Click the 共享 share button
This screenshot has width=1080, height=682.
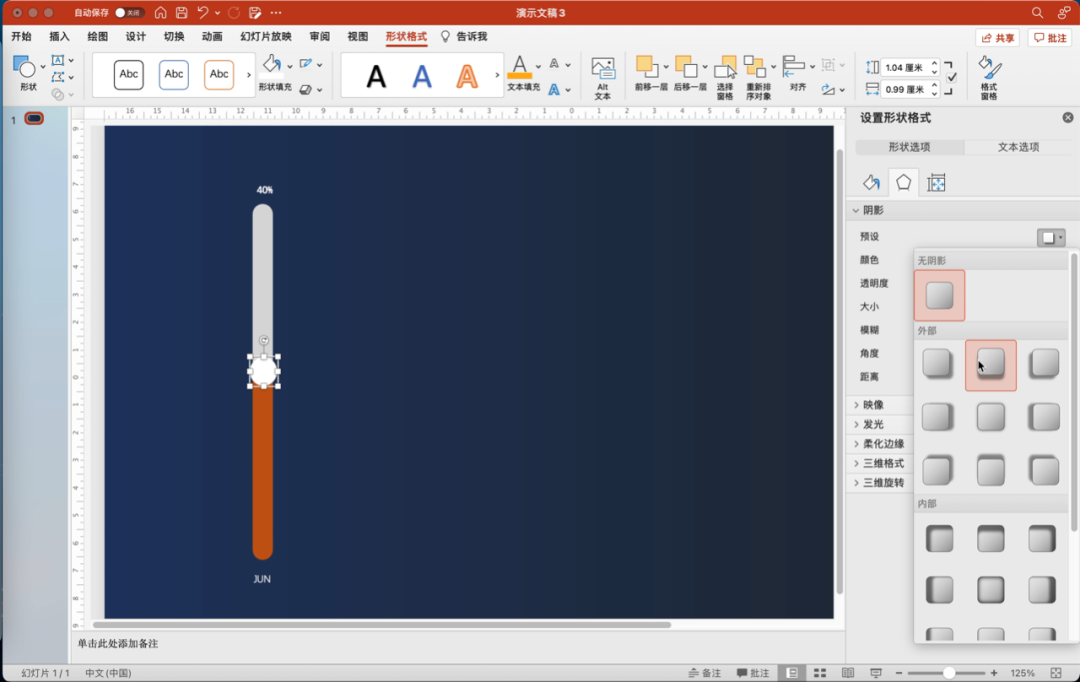[997, 37]
